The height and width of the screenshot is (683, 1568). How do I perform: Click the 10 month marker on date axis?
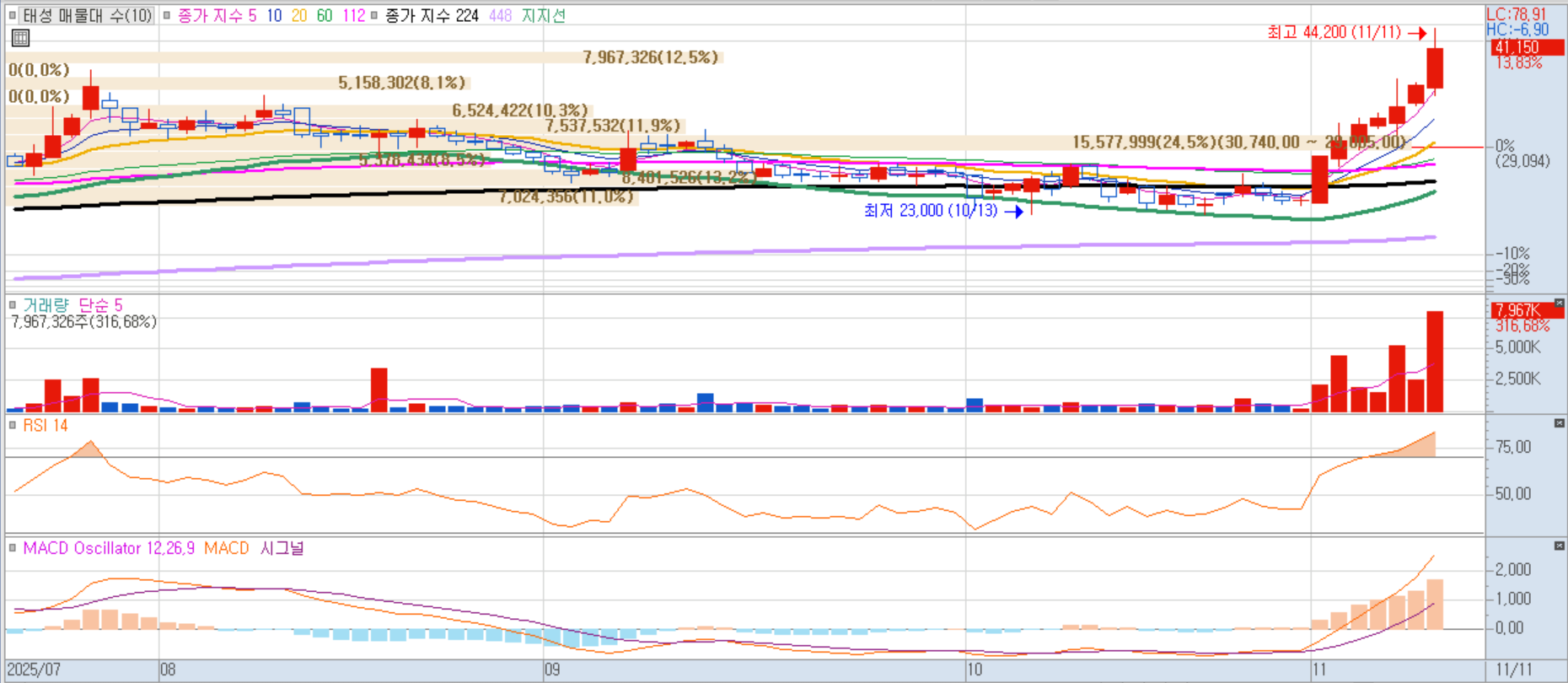(975, 670)
